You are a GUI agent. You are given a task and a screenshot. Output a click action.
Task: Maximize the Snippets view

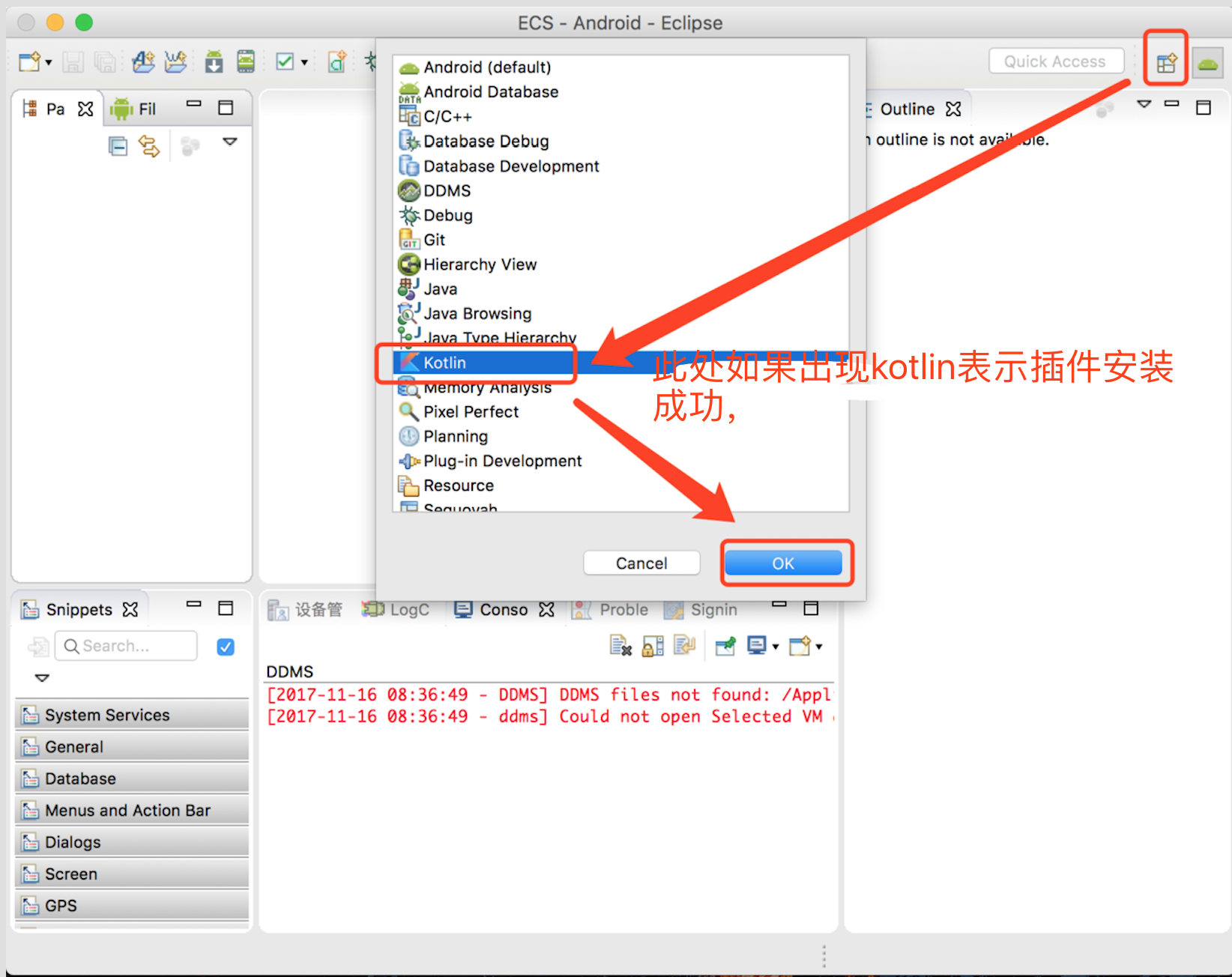tap(226, 608)
